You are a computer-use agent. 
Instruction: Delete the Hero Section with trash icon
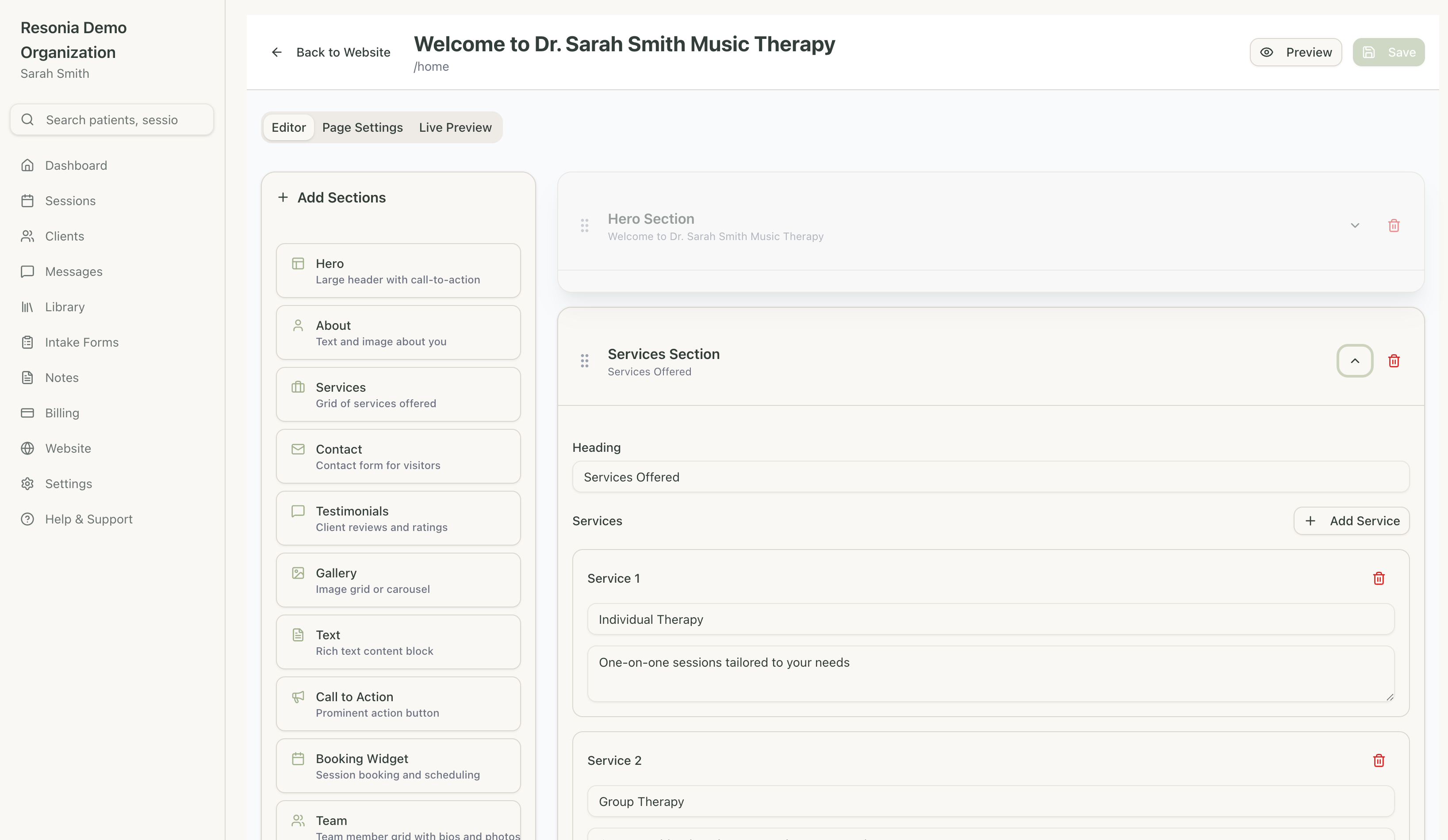(x=1394, y=225)
